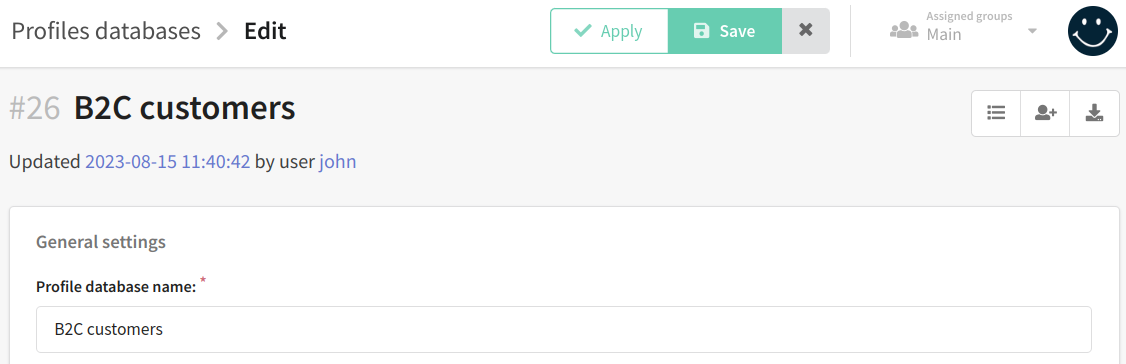Focus the Profile database name field
The image size is (1126, 364).
coord(564,330)
